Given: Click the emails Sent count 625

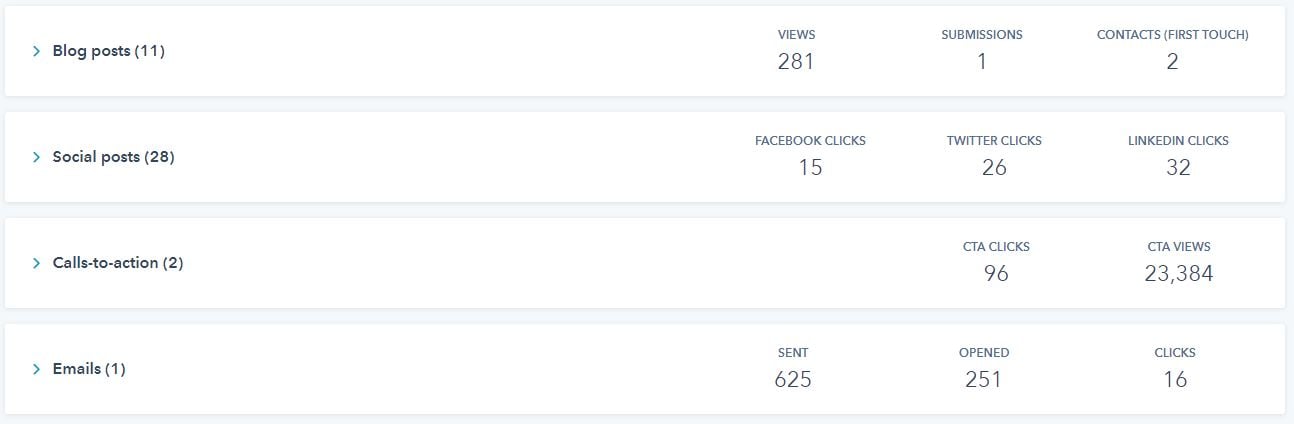Looking at the screenshot, I should [793, 380].
